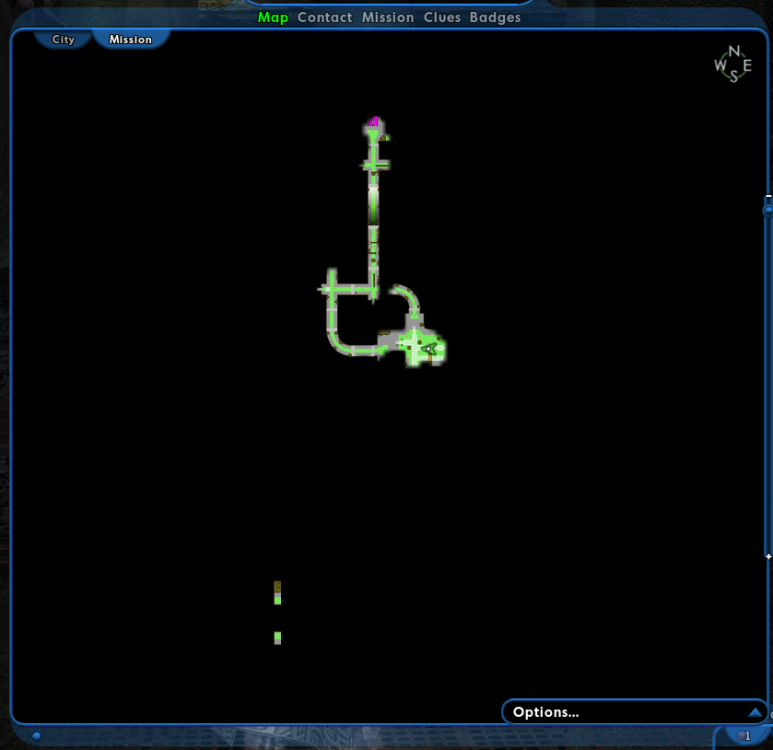Click the slider handle on the right edge
The width and height of the screenshot is (773, 750).
point(768,210)
